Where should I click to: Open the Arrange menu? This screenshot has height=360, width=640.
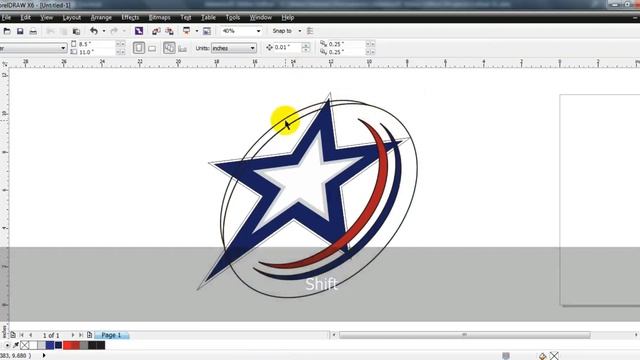tap(101, 18)
